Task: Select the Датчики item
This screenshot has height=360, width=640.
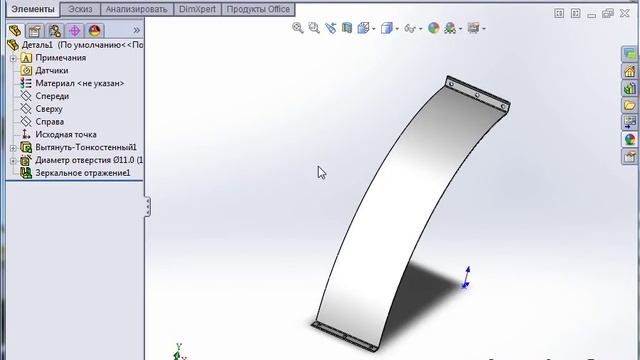Action: click(x=52, y=71)
